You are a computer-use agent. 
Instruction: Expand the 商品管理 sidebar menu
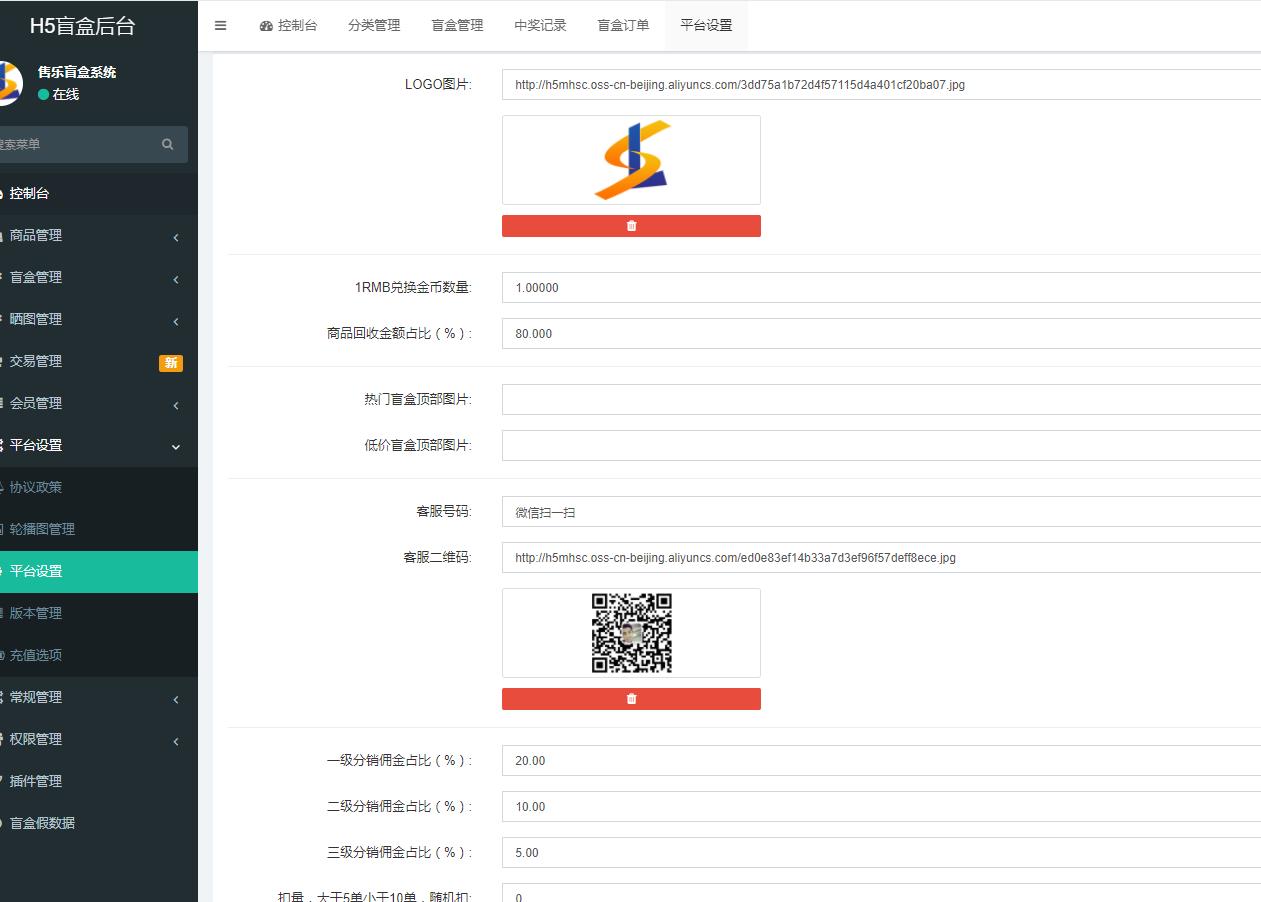coord(99,236)
